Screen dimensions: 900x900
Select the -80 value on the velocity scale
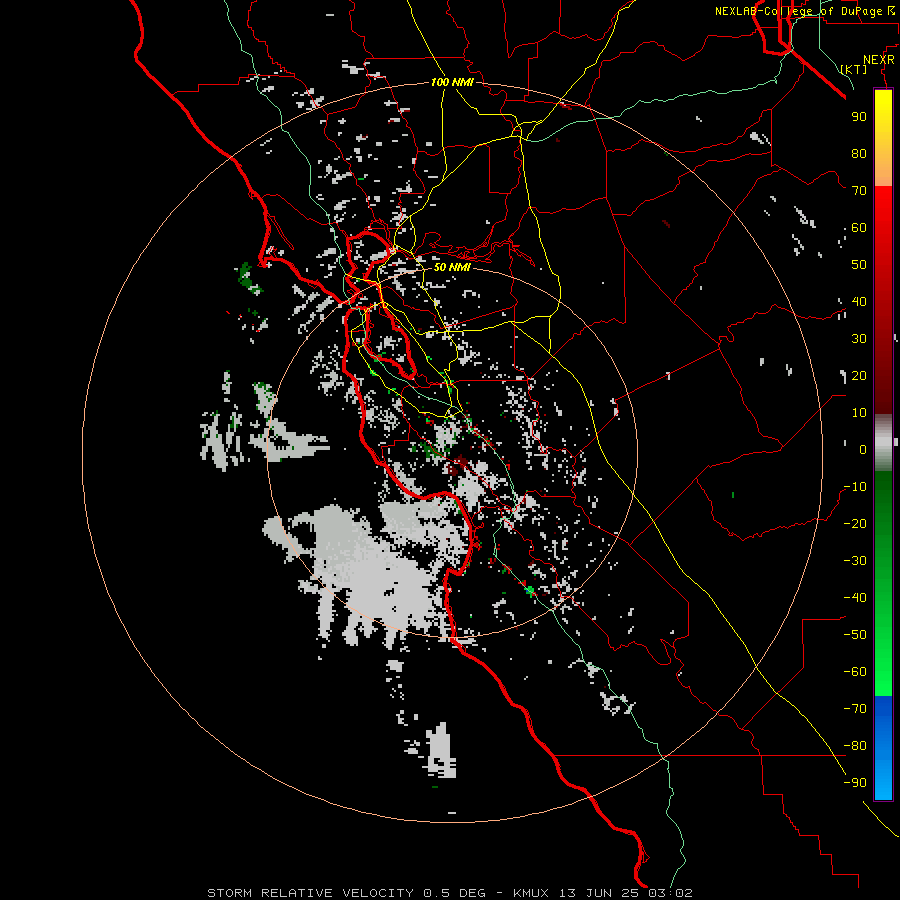pyautogui.click(x=855, y=746)
